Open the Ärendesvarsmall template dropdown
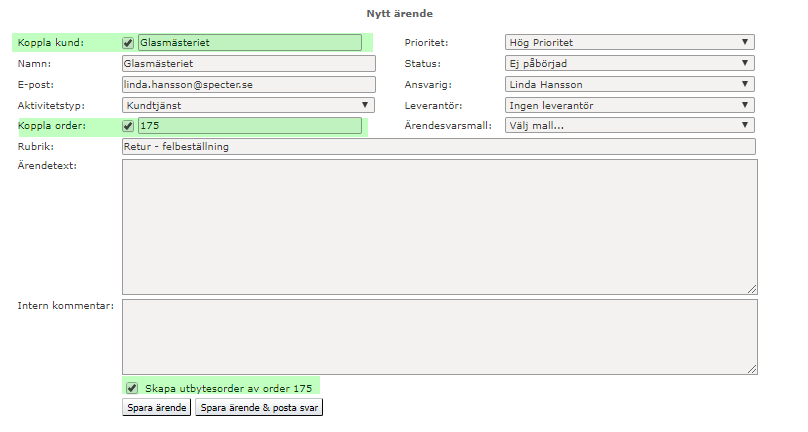Viewport: 808px width, 432px height. (629, 126)
